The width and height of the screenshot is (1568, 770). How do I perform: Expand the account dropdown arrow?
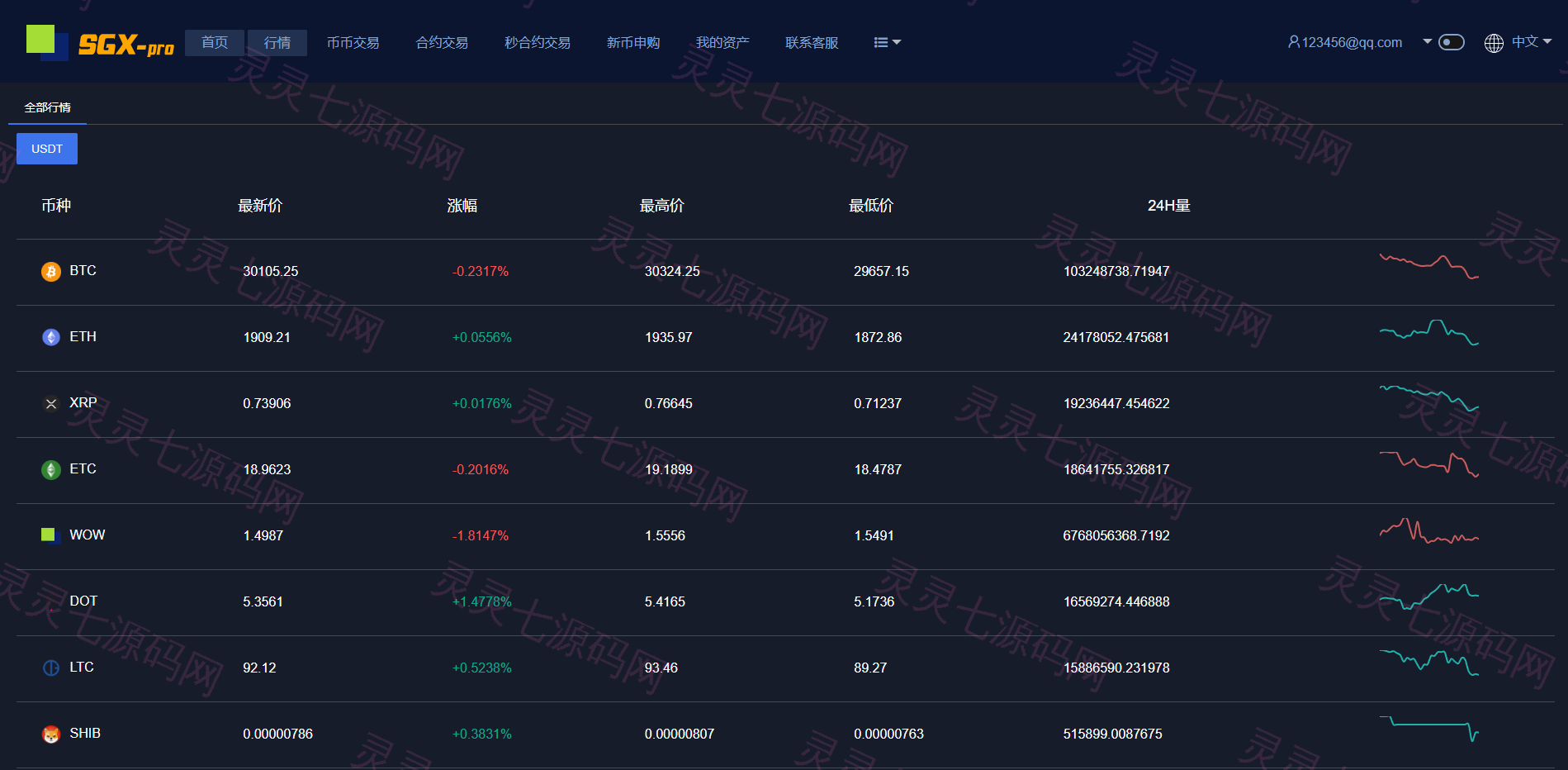click(1427, 41)
